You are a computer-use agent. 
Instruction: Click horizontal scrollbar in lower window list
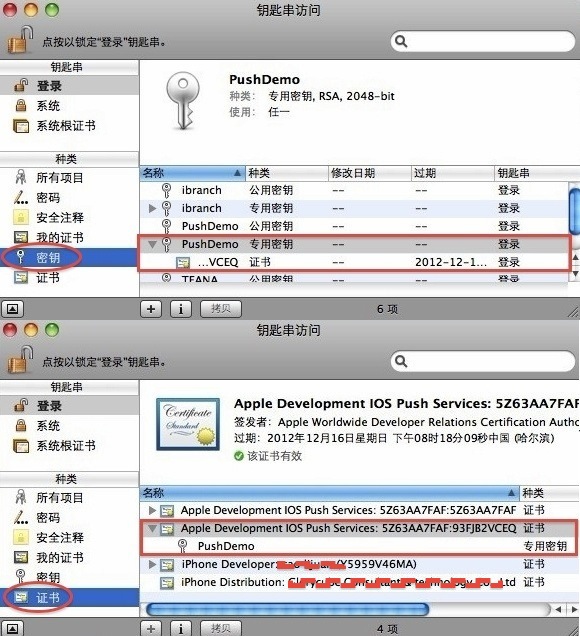click(288, 609)
